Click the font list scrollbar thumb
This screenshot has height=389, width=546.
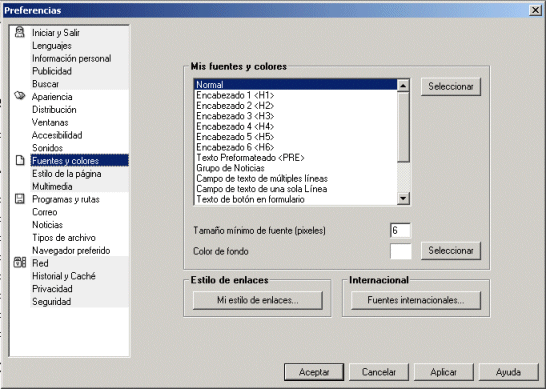(403, 127)
